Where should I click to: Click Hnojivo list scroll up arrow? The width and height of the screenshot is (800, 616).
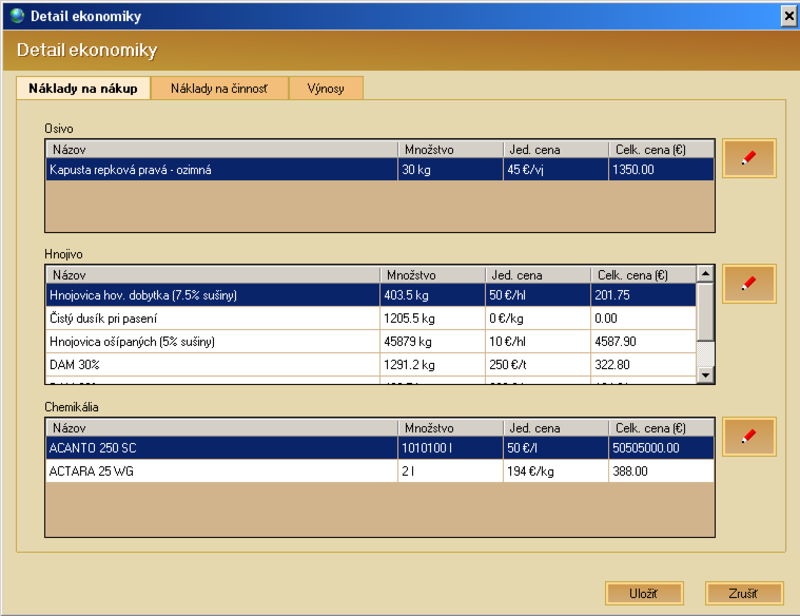(x=705, y=274)
